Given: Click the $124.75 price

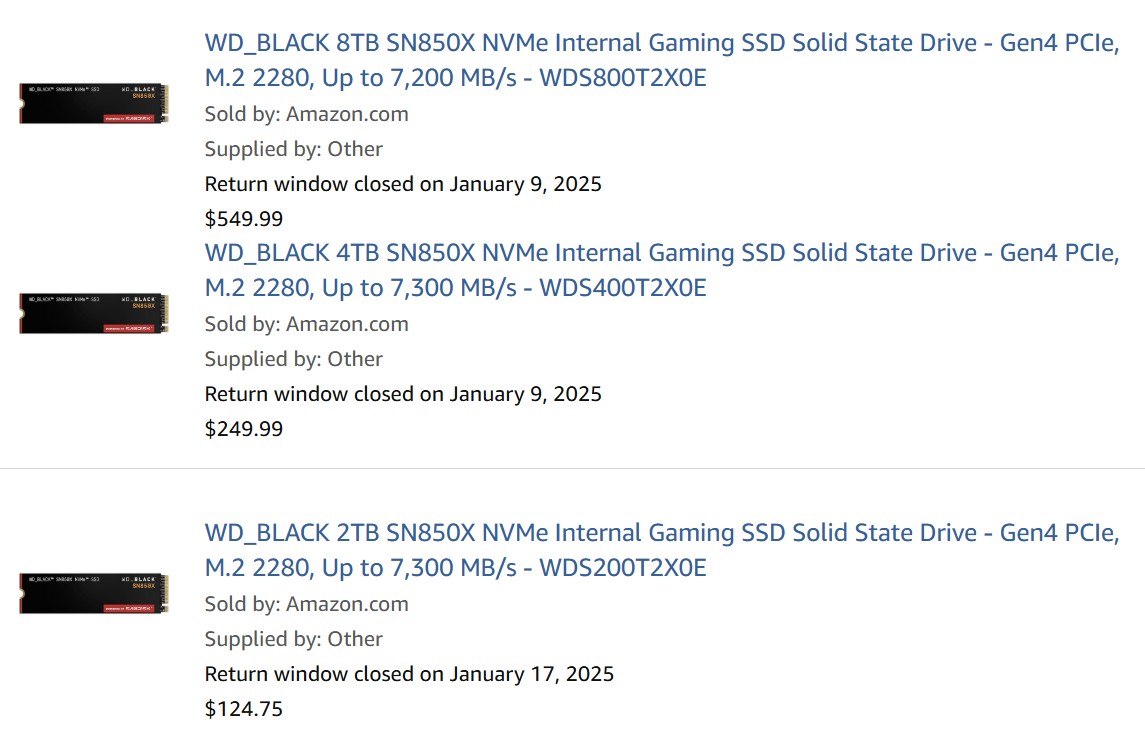Looking at the screenshot, I should [244, 709].
